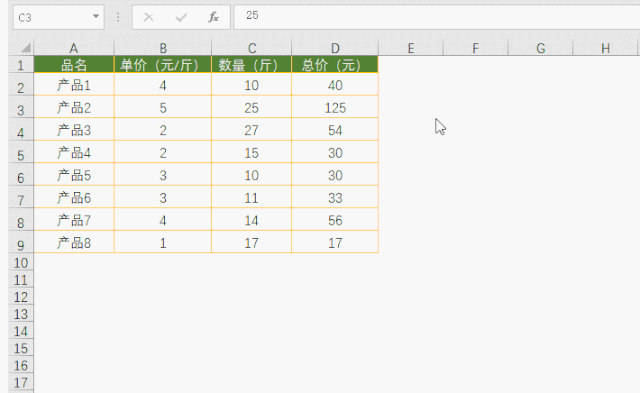Click the enter checkmark icon in formula bar

[181, 18]
